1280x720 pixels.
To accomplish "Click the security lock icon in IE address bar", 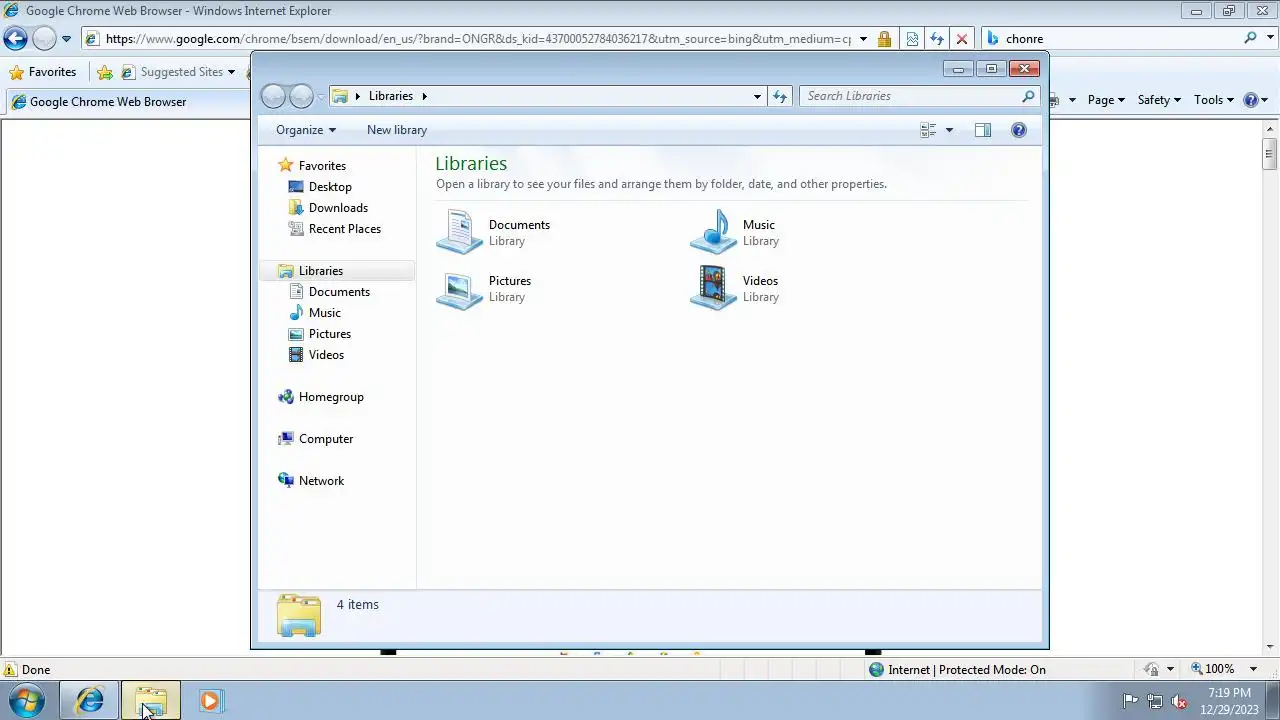I will [x=884, y=39].
